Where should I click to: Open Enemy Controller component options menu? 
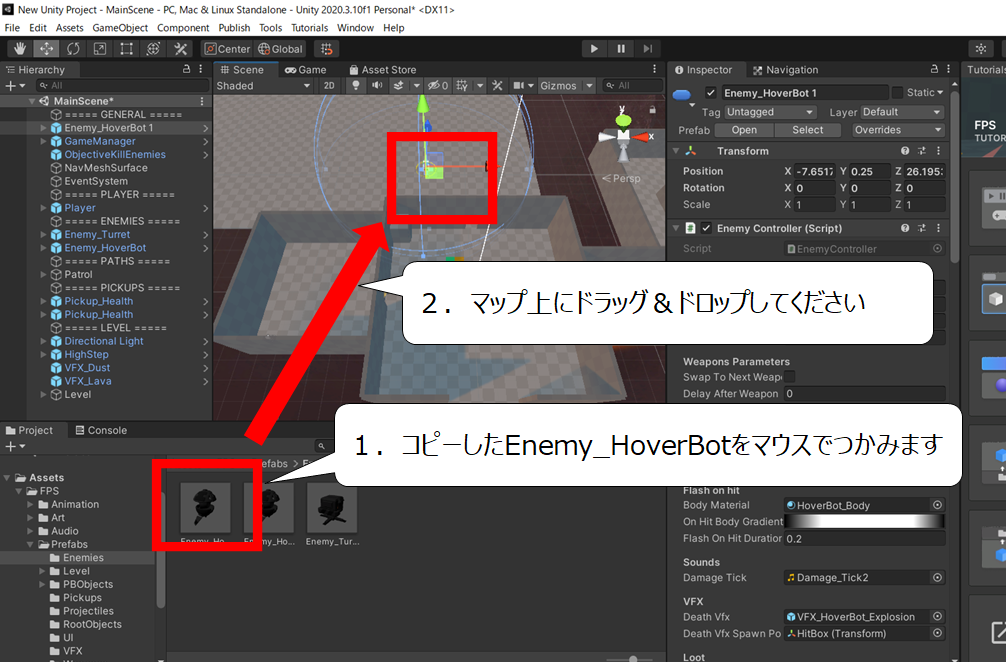(x=939, y=228)
